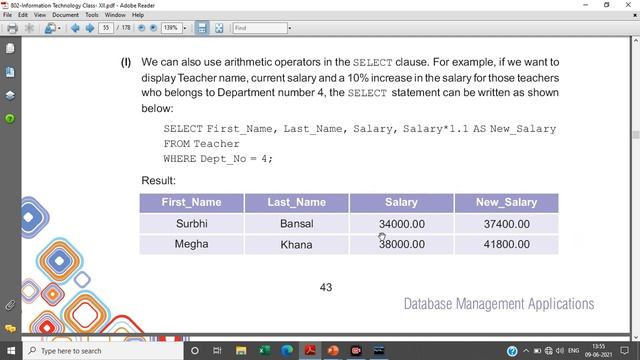Open the Layers panel in sidebar
This screenshot has width=640, height=360.
click(x=10, y=96)
